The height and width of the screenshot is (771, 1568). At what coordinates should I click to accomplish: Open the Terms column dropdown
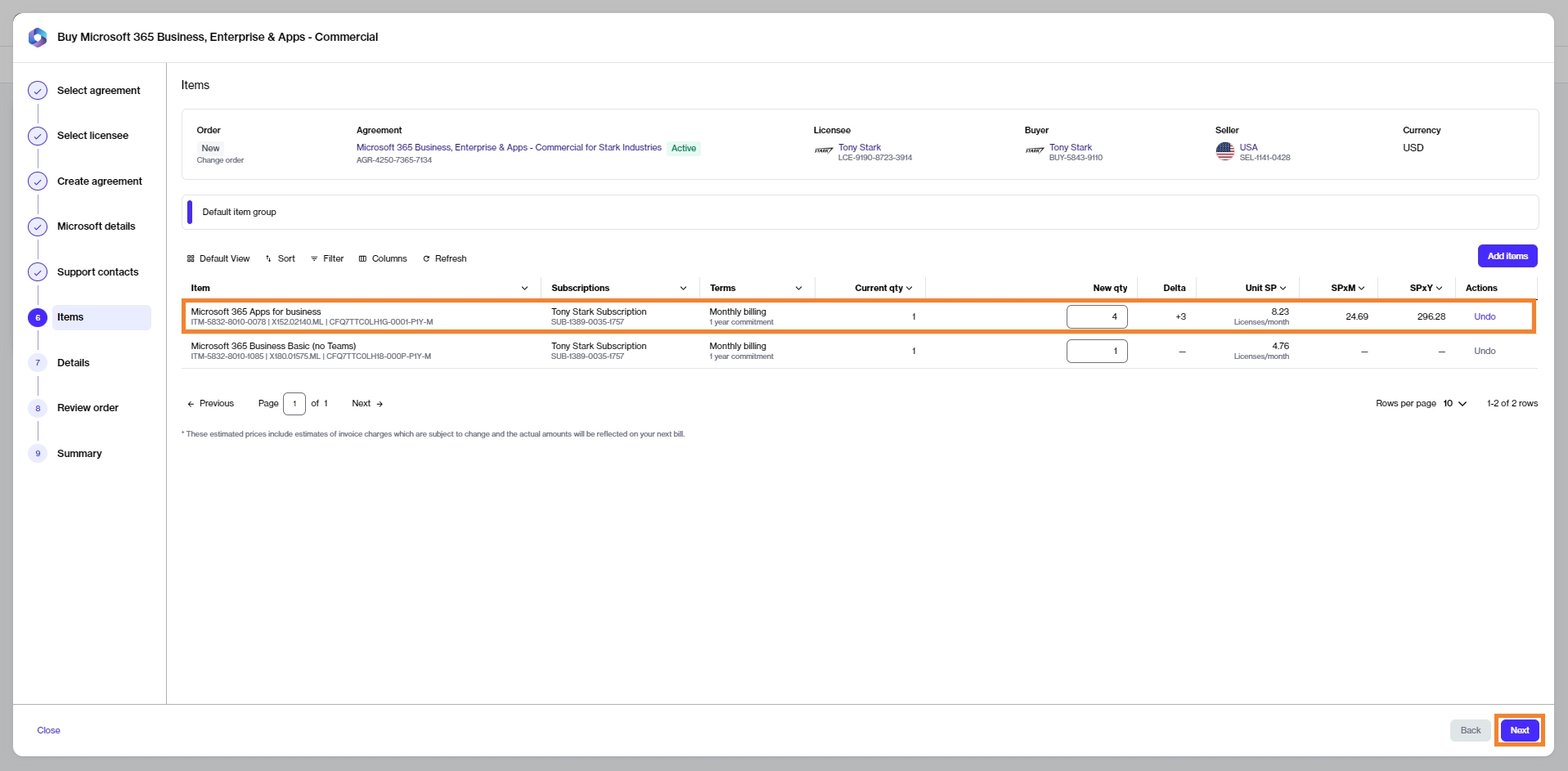(798, 288)
